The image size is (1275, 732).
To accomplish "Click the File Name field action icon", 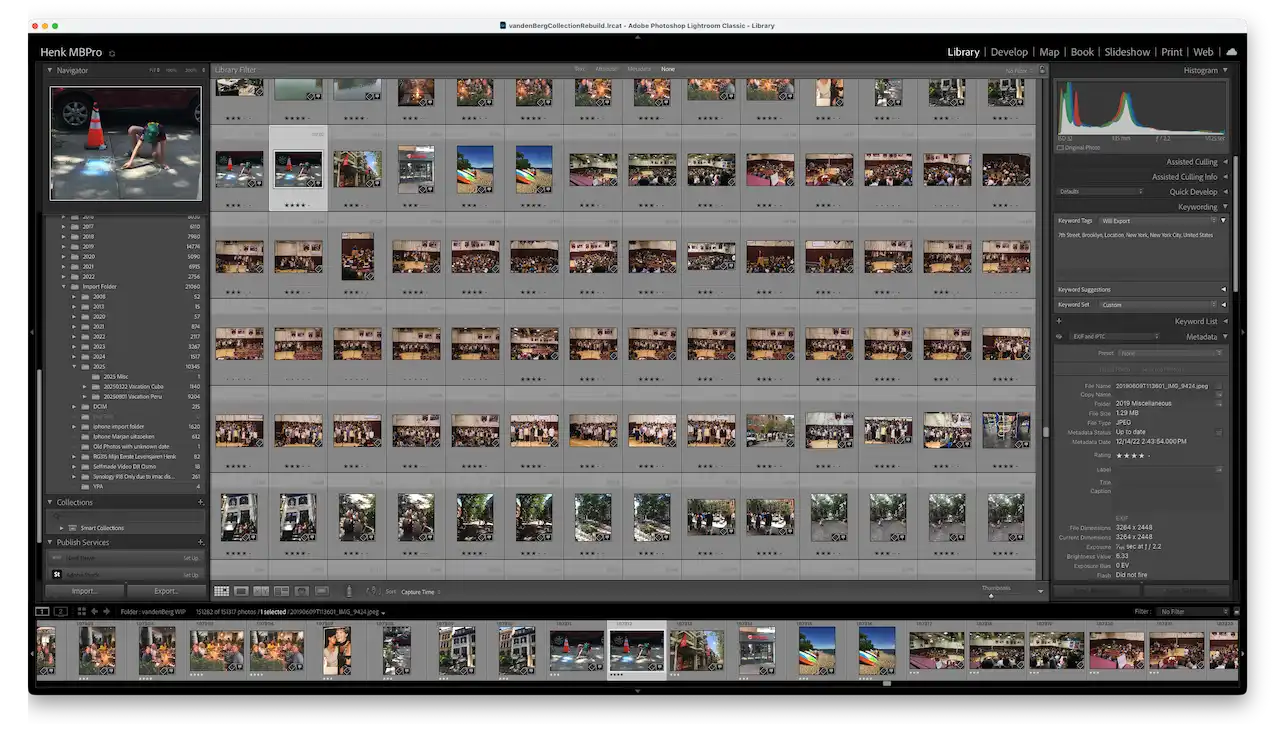I will click(1219, 386).
